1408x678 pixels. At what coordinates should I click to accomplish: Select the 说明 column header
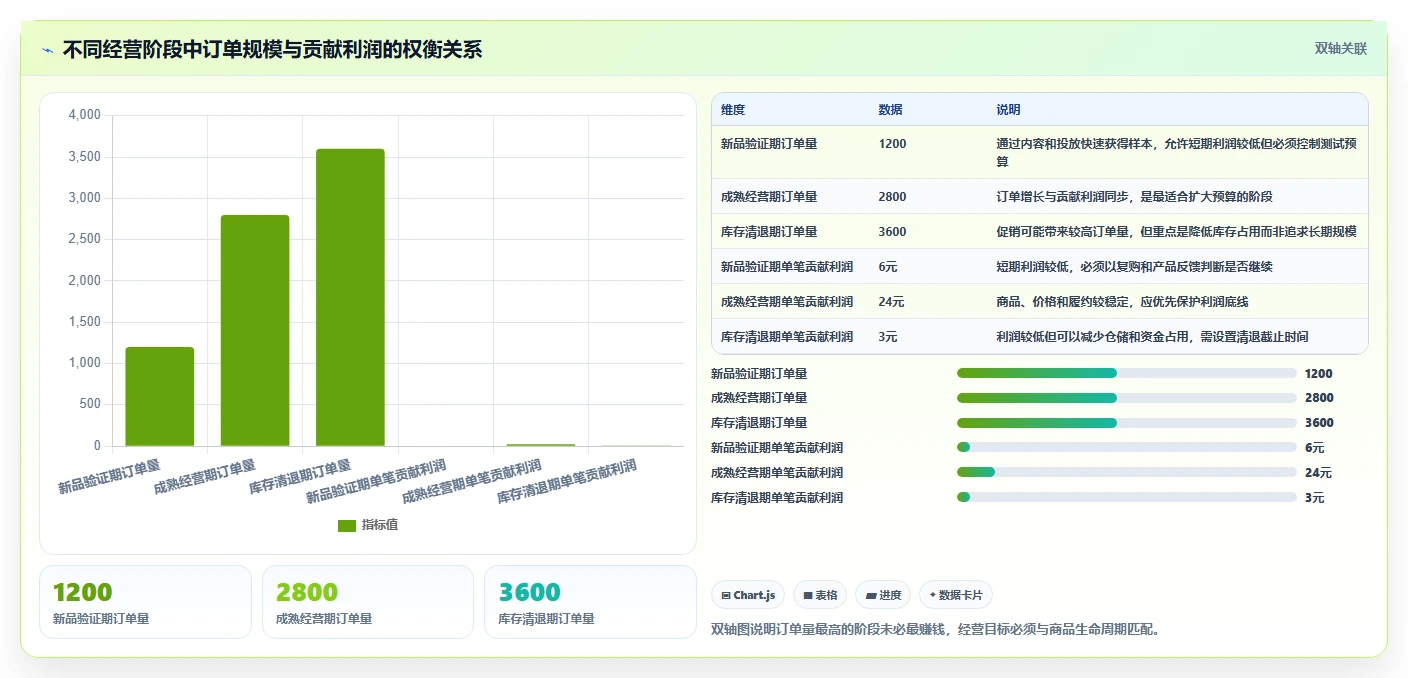click(1008, 110)
